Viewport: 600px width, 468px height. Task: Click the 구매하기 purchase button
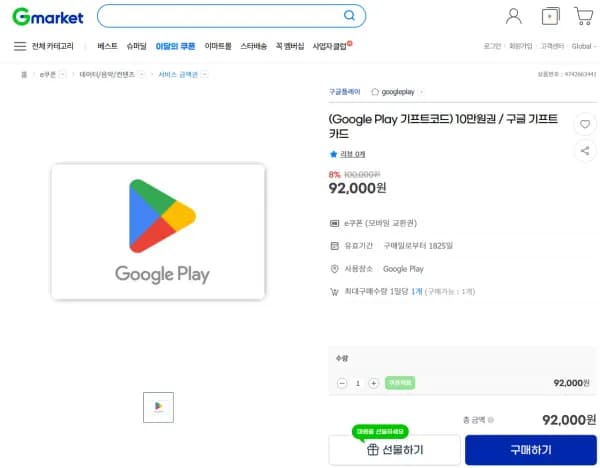click(x=531, y=450)
